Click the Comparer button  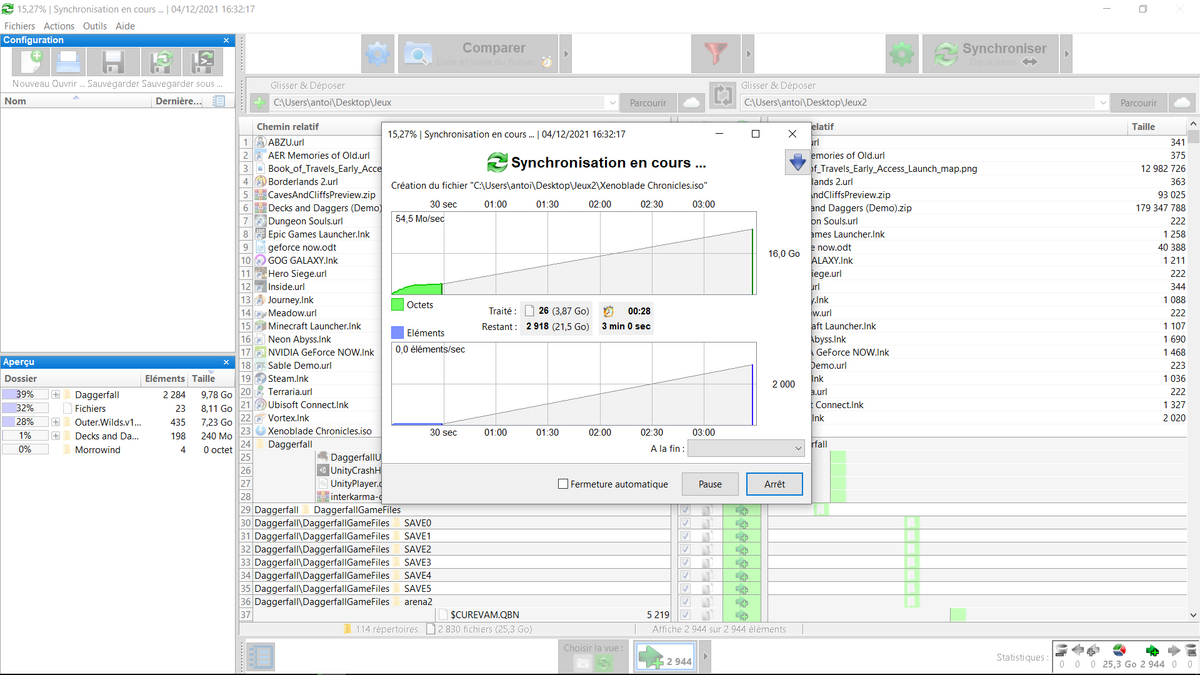pyautogui.click(x=478, y=54)
